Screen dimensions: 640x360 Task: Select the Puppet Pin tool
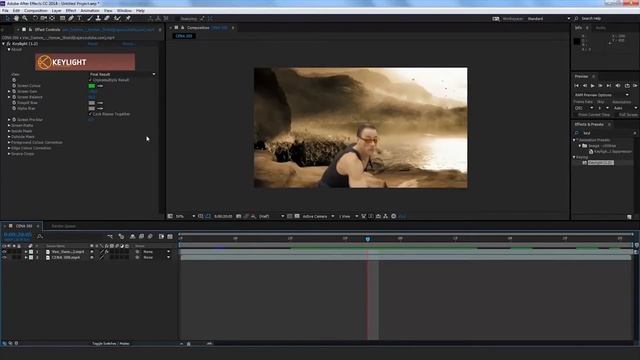128,18
